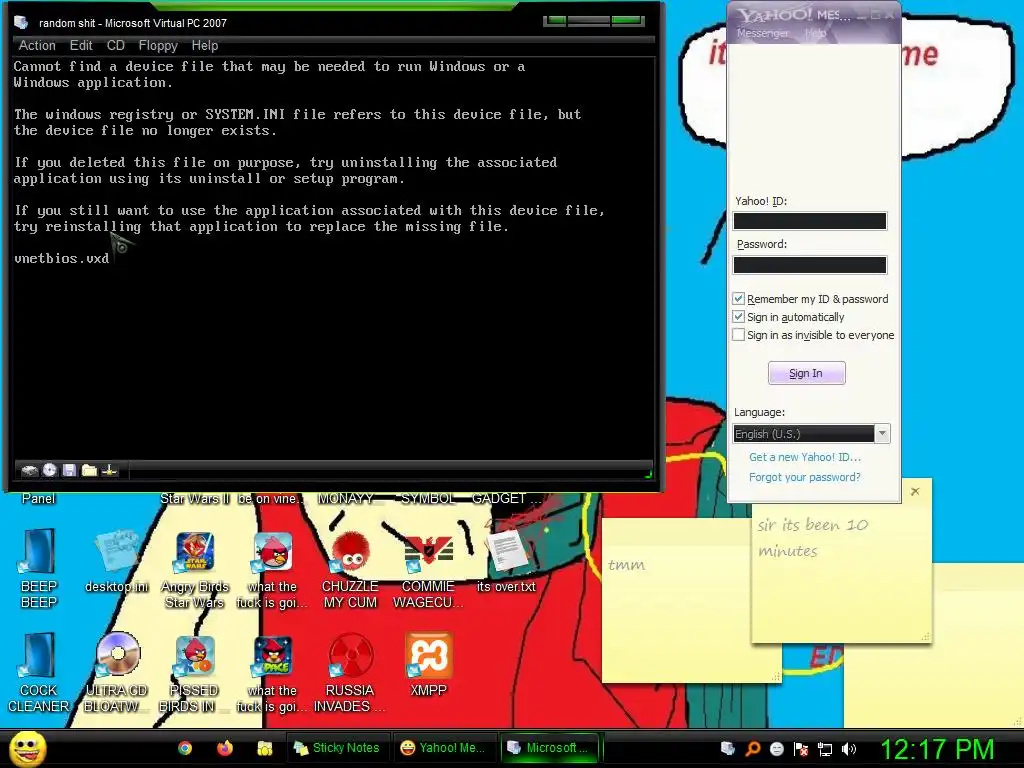Click the Yahoo! ID input field
The image size is (1024, 768).
(x=810, y=221)
